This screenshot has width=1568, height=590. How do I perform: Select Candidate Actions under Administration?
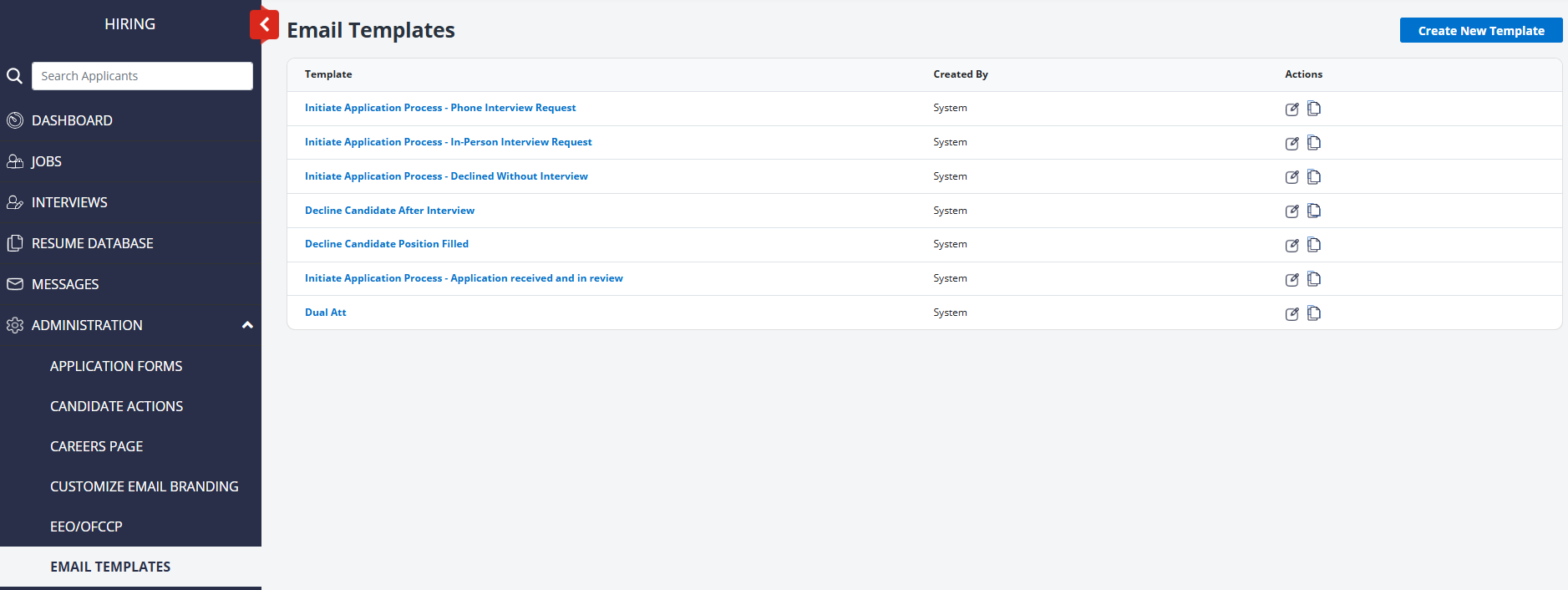click(116, 406)
